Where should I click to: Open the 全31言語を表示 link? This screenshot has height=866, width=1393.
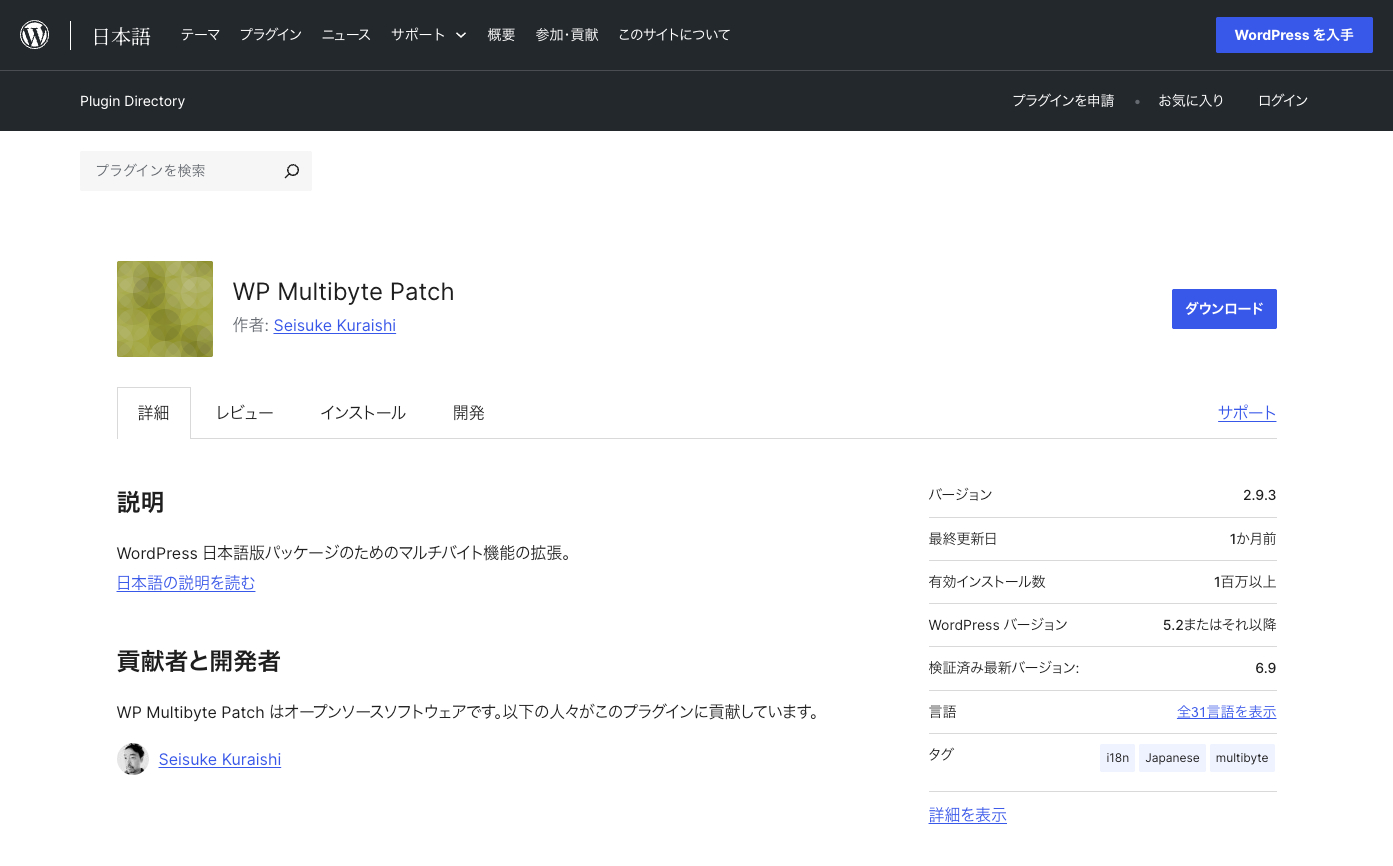pos(1226,712)
